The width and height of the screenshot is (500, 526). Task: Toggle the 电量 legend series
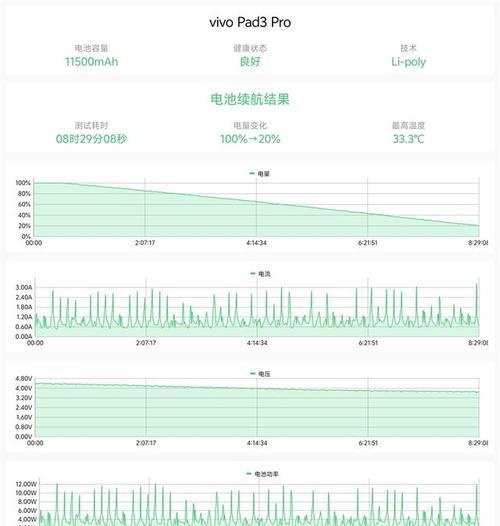tap(259, 173)
